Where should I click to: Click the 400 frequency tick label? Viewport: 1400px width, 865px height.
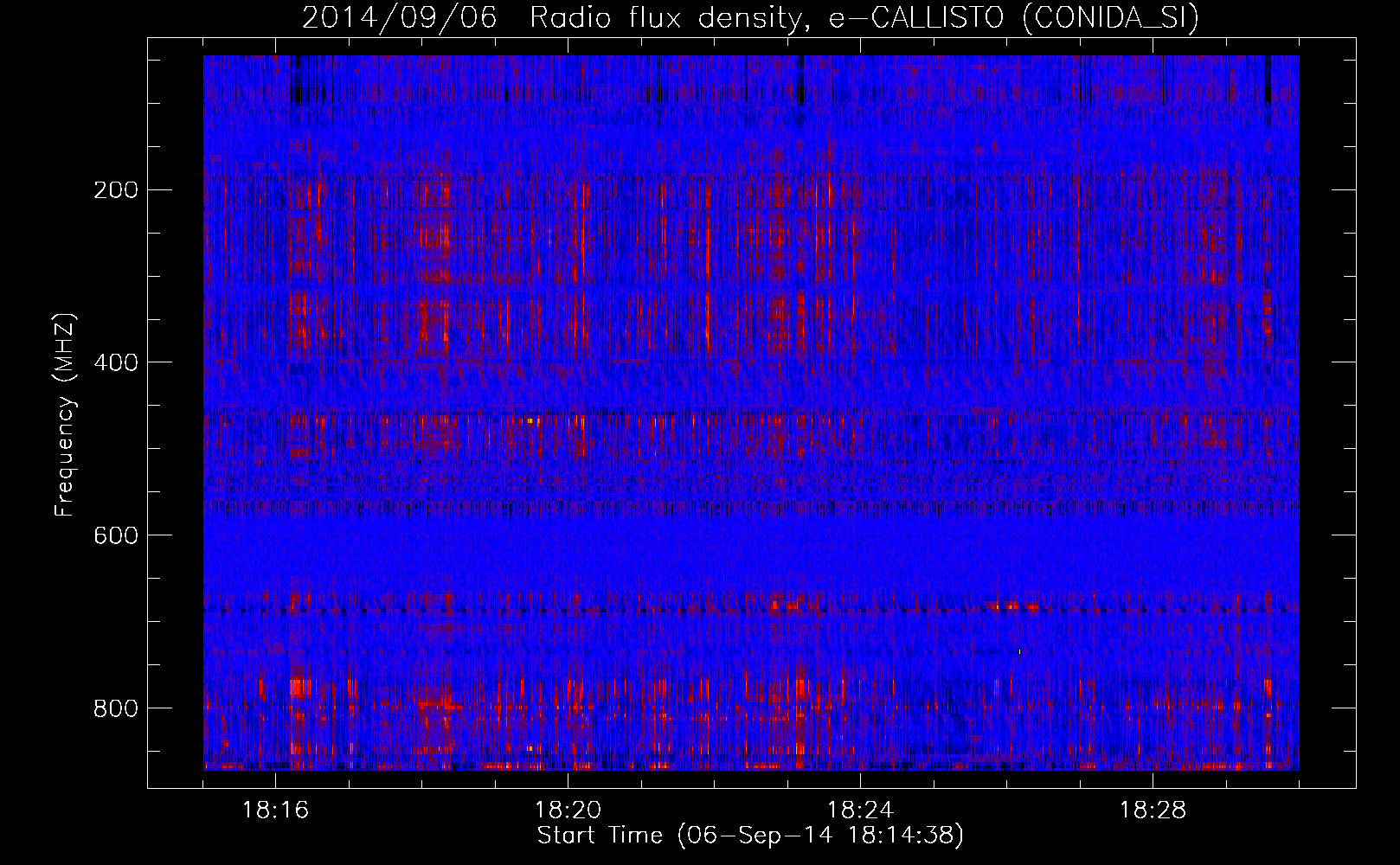click(x=115, y=362)
